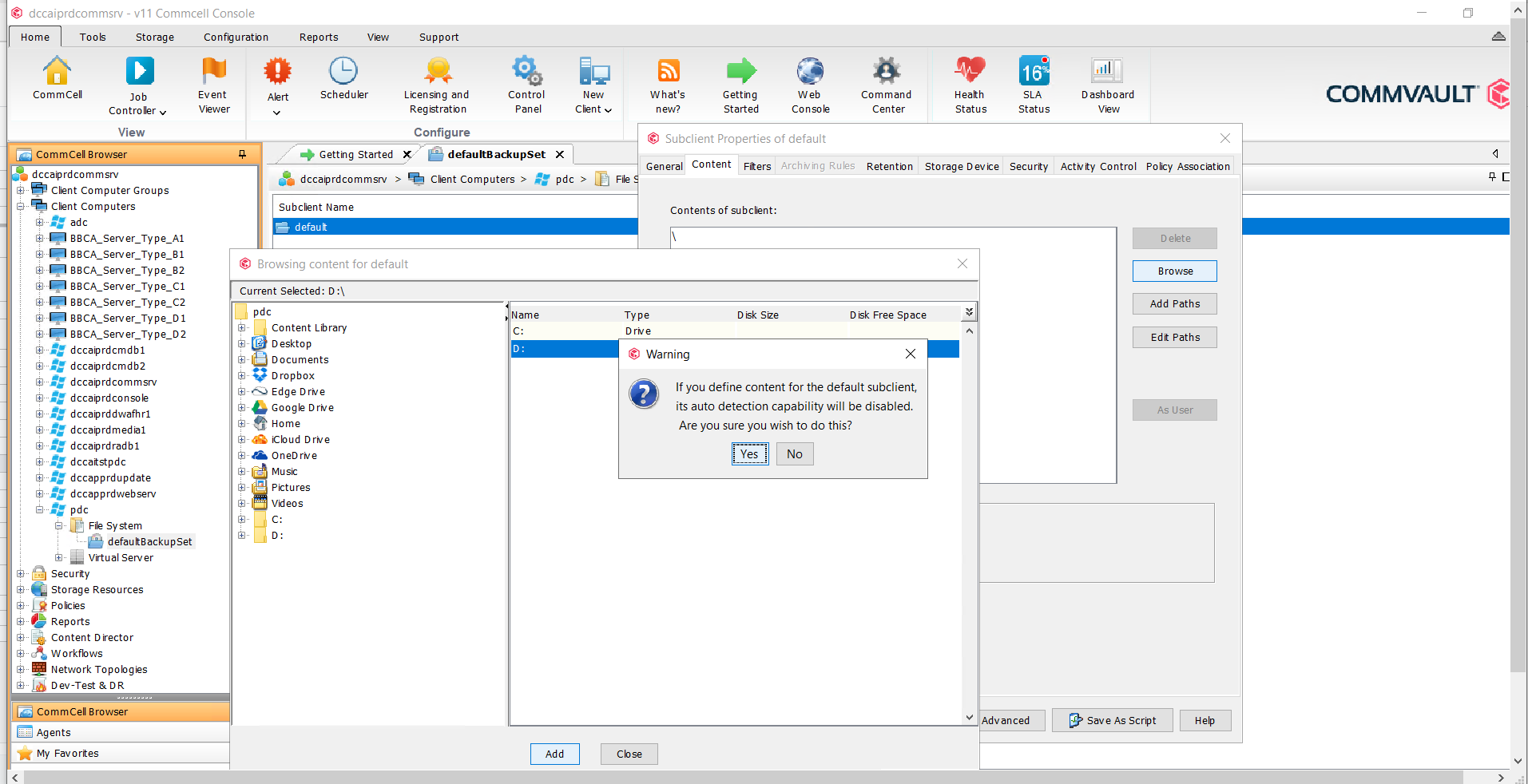Expand the Storage Resources node
This screenshot has height=784, width=1528.
click(x=20, y=589)
